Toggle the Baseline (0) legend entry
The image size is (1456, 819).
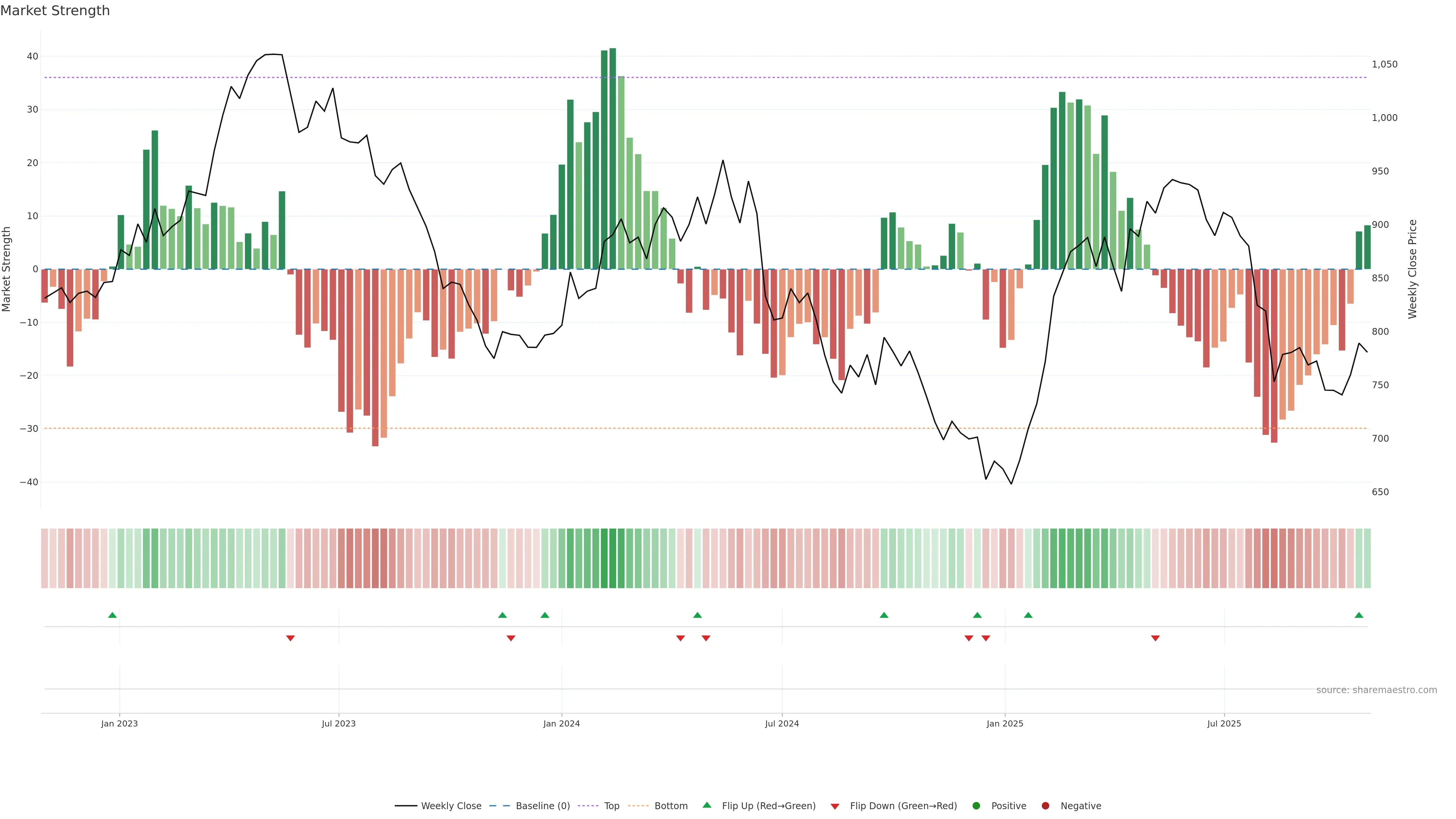coord(542,806)
